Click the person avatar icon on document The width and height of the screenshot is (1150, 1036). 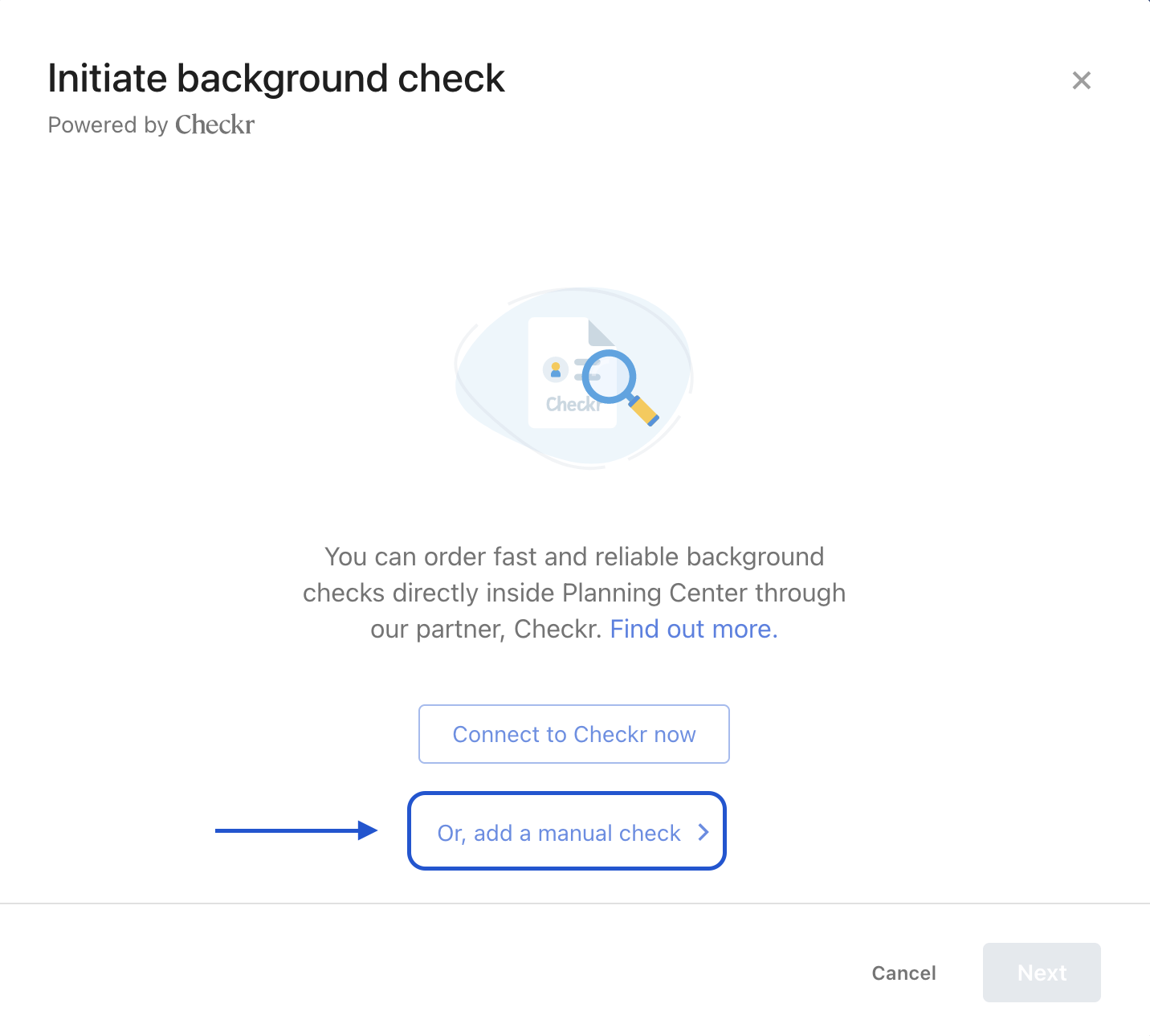[556, 369]
